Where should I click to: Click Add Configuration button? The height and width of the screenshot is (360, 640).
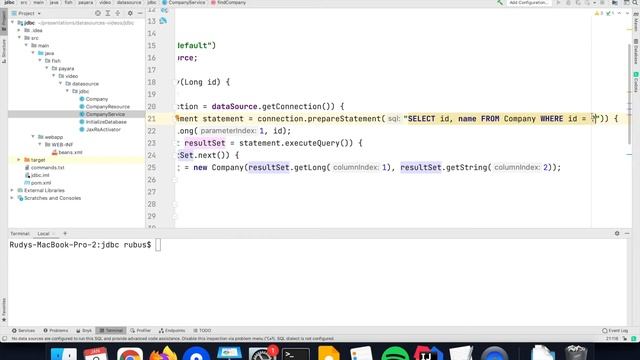coord(529,2)
